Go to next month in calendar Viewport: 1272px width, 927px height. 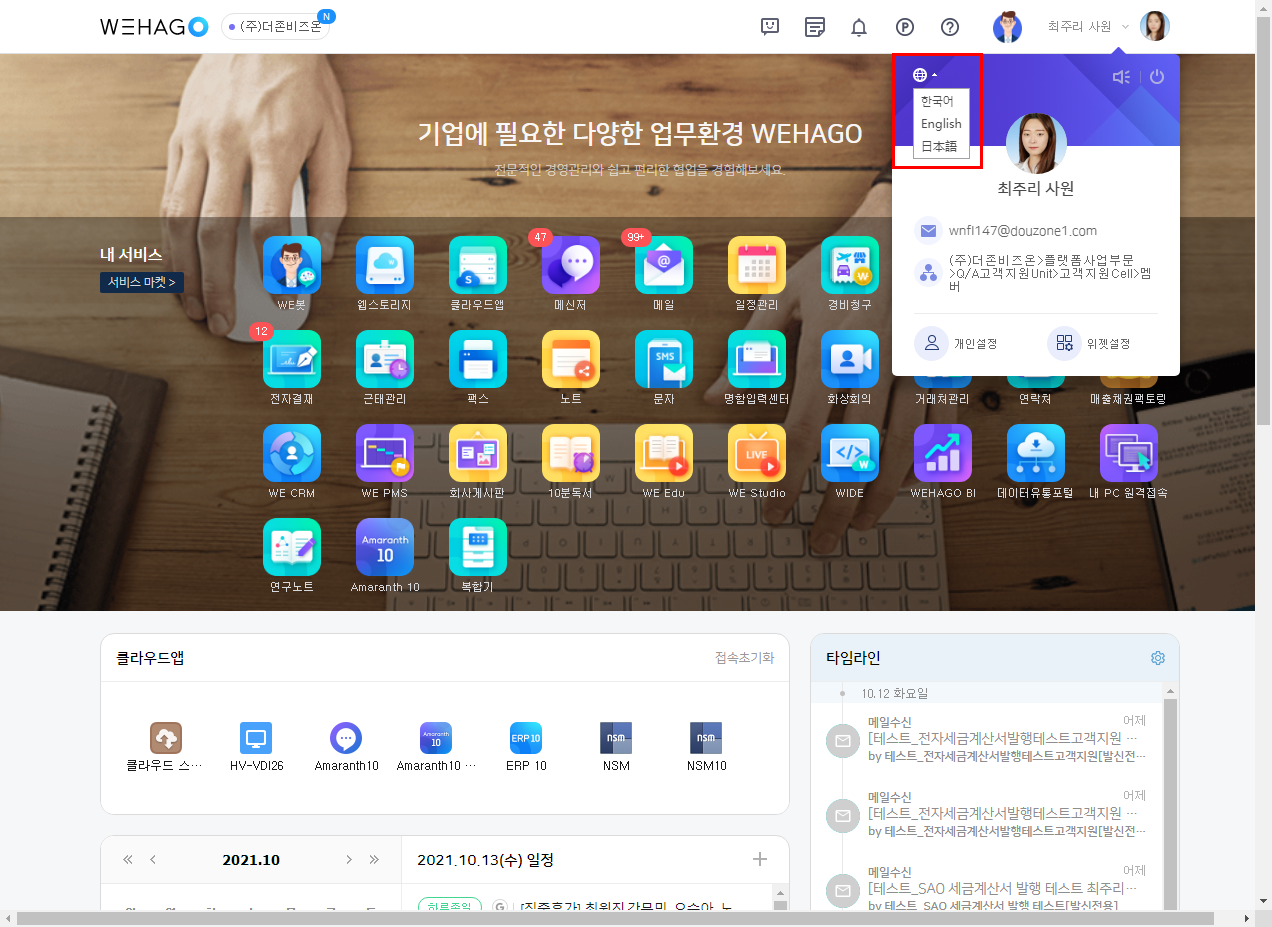(x=349, y=860)
